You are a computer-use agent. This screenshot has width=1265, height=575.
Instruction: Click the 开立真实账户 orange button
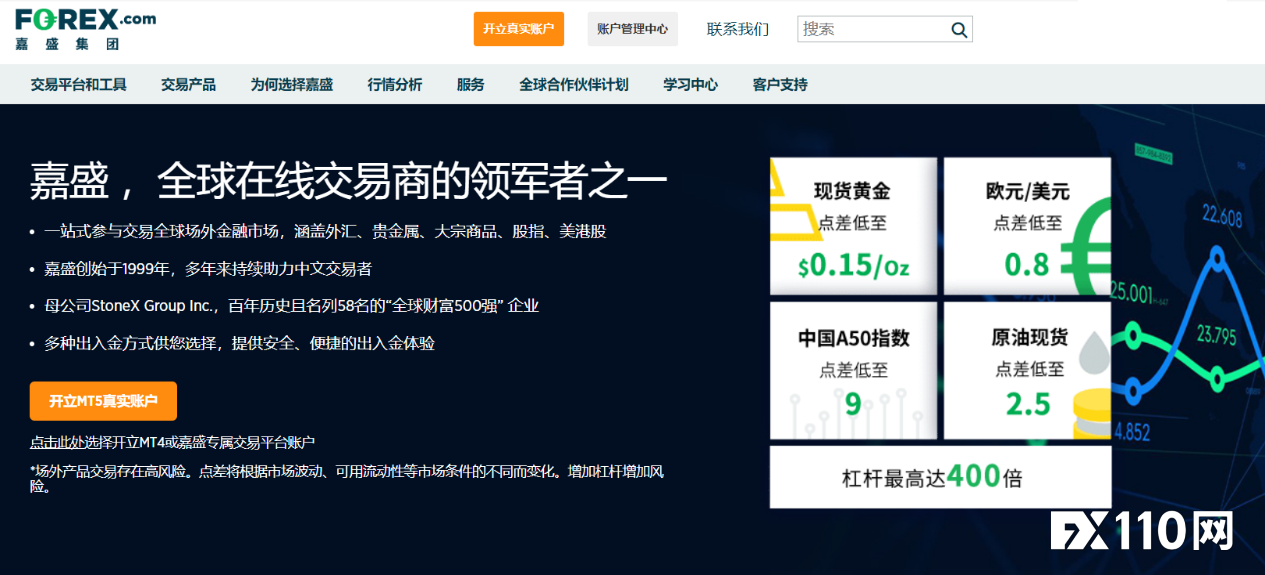coord(518,29)
